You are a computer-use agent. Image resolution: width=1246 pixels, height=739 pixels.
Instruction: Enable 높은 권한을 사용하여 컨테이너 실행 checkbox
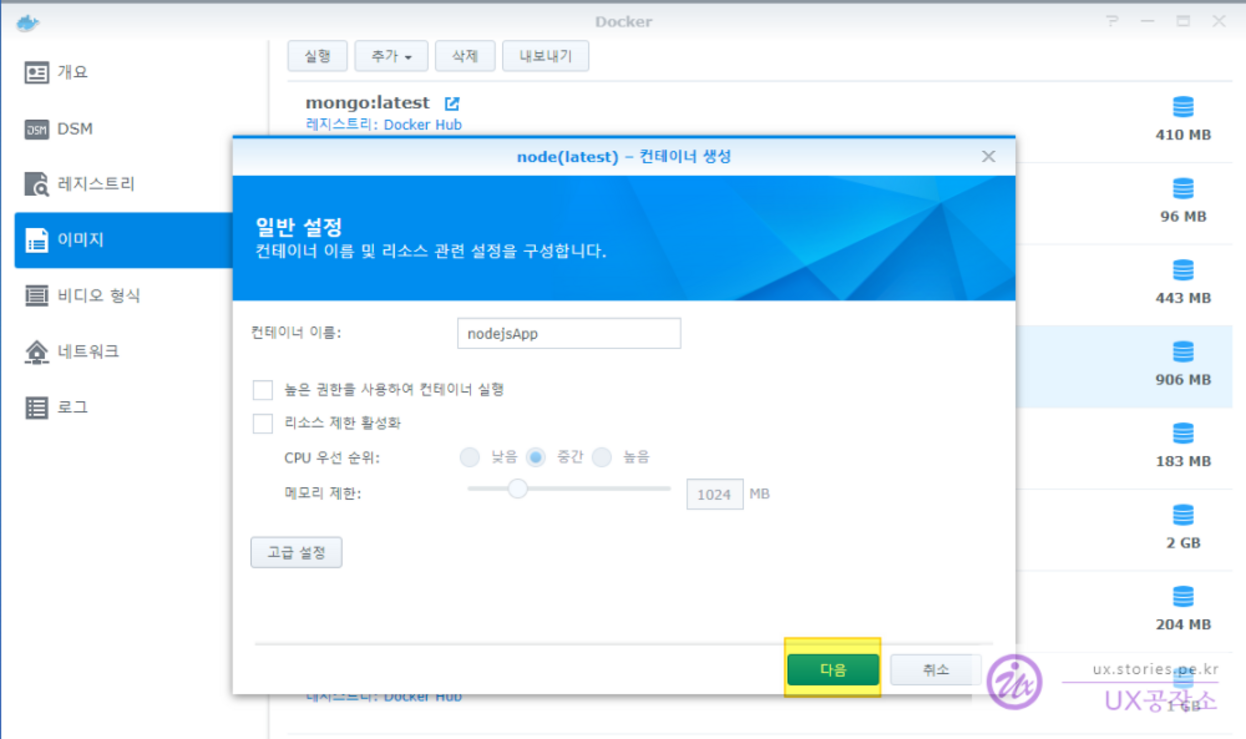coord(263,390)
